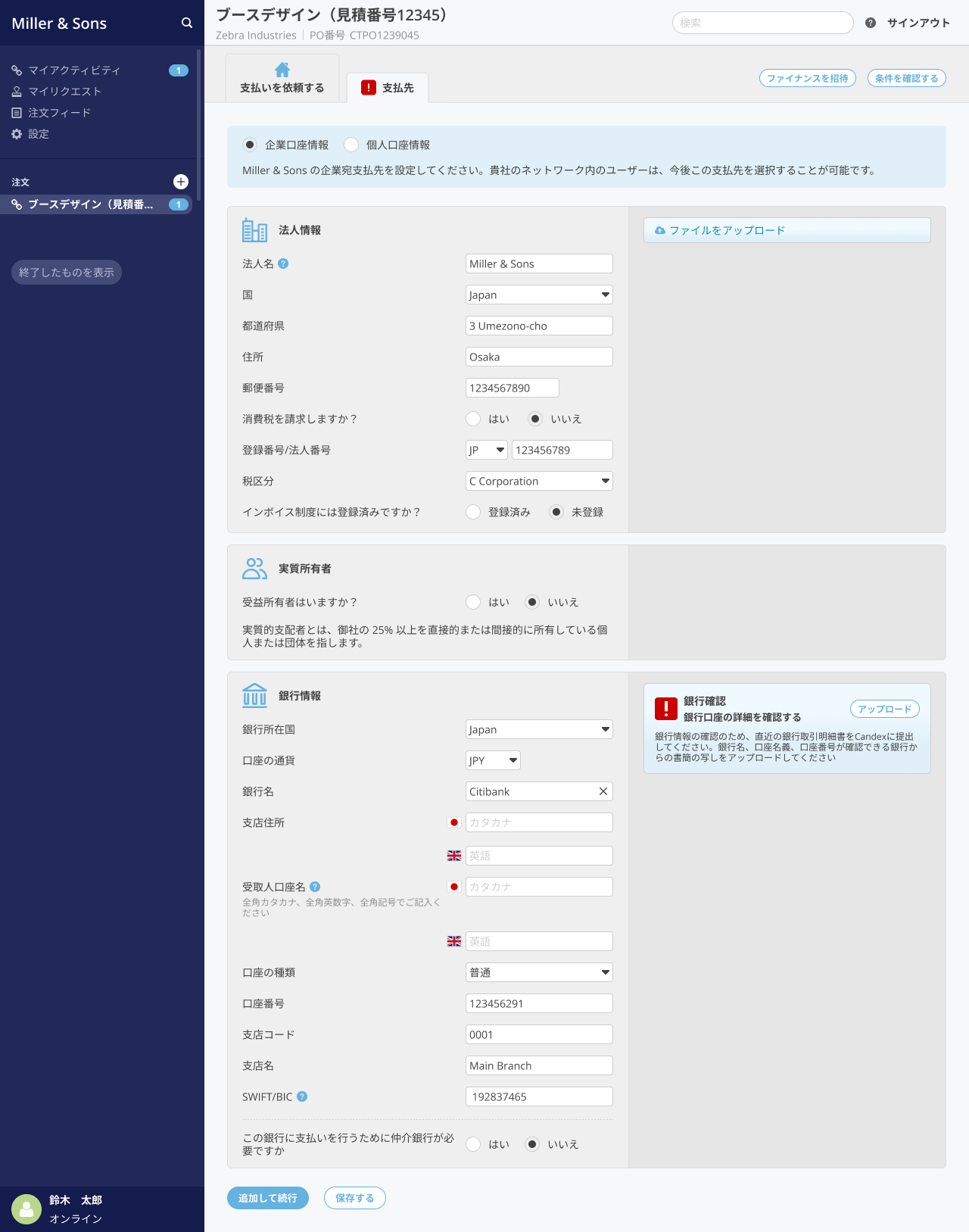Click the red warning icon in 銀行確認 card
Image resolution: width=969 pixels, height=1232 pixels.
point(666,709)
